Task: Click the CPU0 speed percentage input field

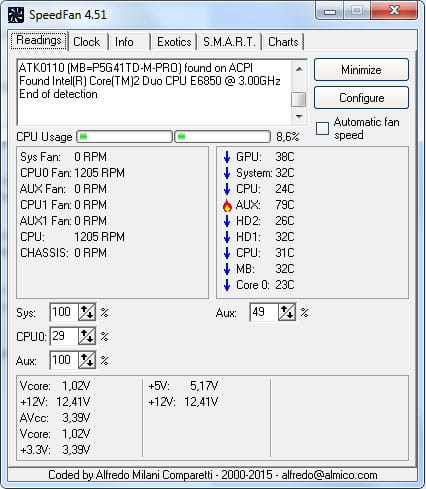Action: (64, 336)
